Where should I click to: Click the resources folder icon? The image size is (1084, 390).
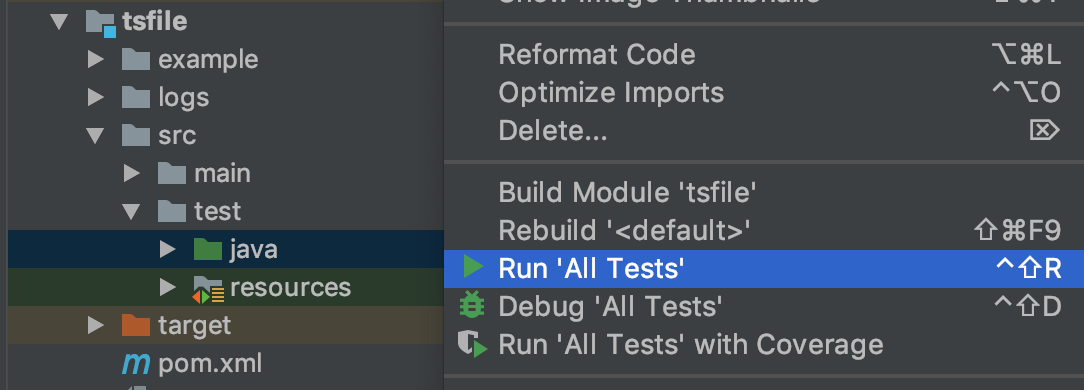[x=208, y=289]
